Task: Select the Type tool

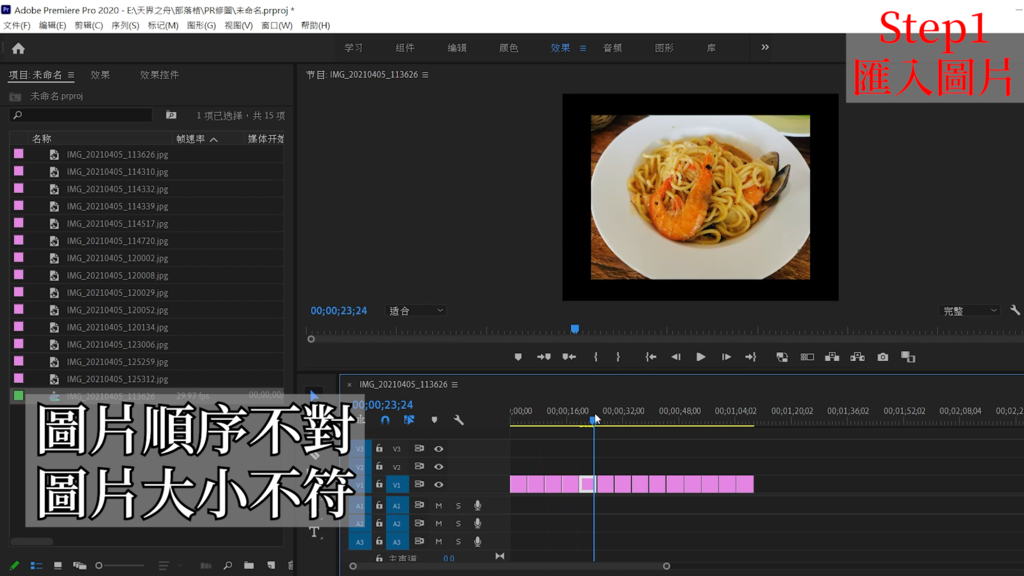Action: (x=314, y=532)
